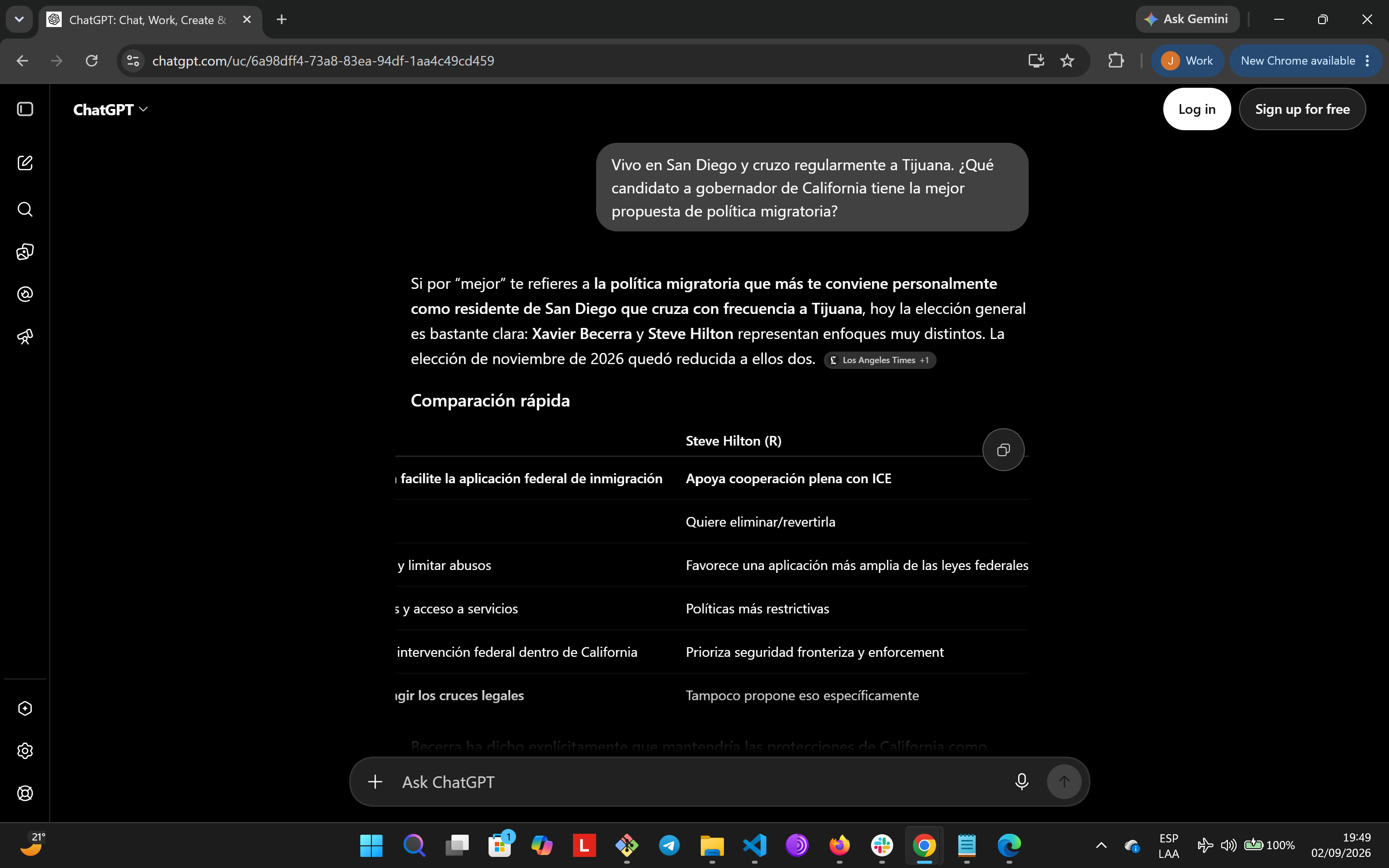The height and width of the screenshot is (868, 1389).
Task: Click 'Tampoco propone eso específicamente' cell
Action: click(x=803, y=696)
